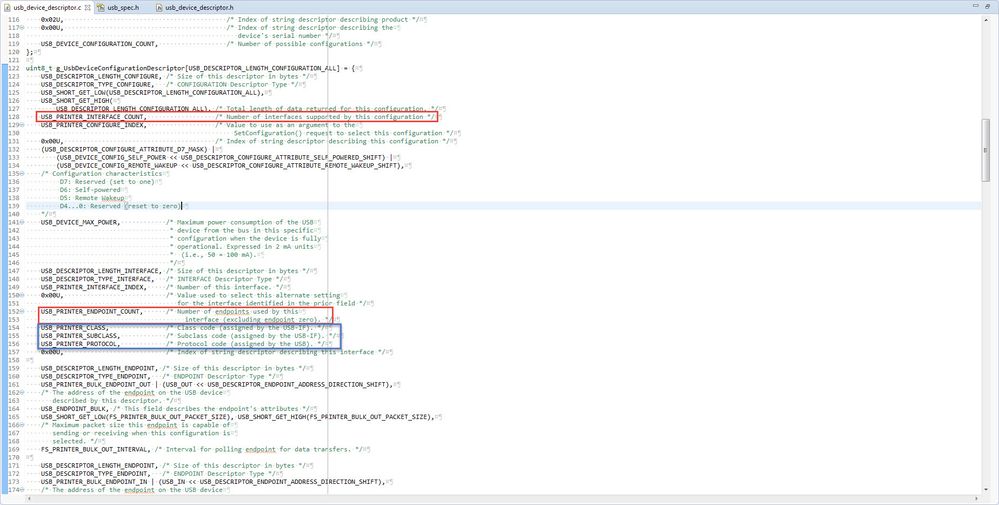
Task: Click the C file icon on usb_device_descriptor.c tab
Action: point(8,8)
